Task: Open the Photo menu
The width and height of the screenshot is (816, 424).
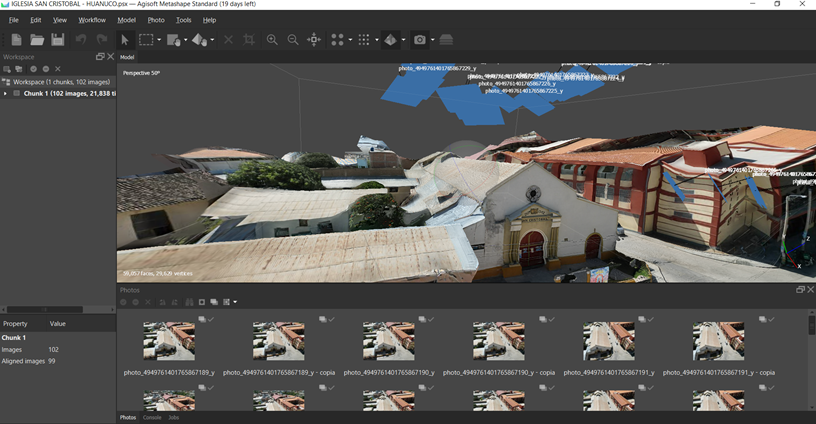Action: tap(156, 20)
